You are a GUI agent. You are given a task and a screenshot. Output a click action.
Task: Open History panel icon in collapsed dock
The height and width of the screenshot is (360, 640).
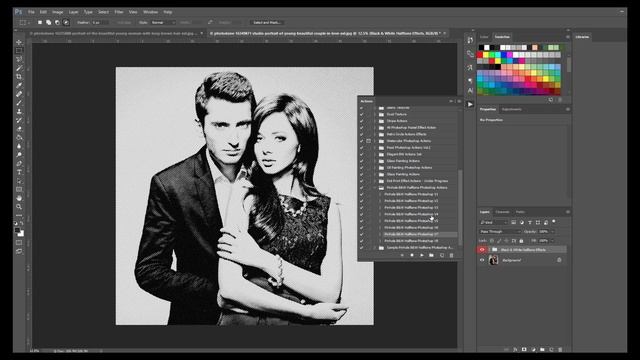pyautogui.click(x=470, y=40)
